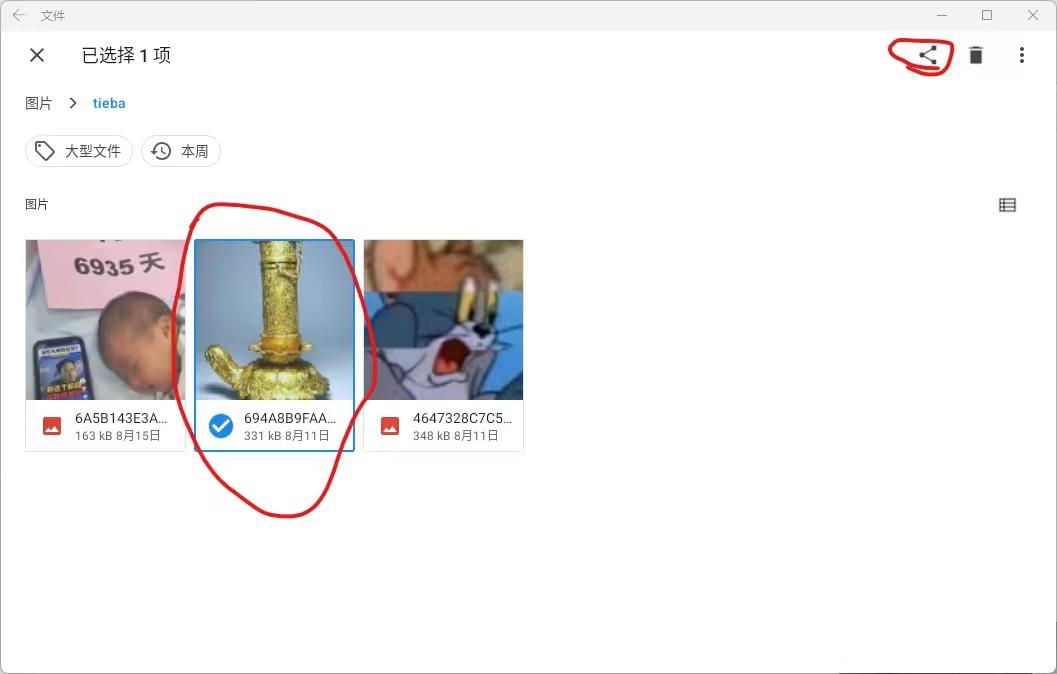Click the breadcrumb chevron after 图片
The image size is (1057, 674).
coord(72,103)
